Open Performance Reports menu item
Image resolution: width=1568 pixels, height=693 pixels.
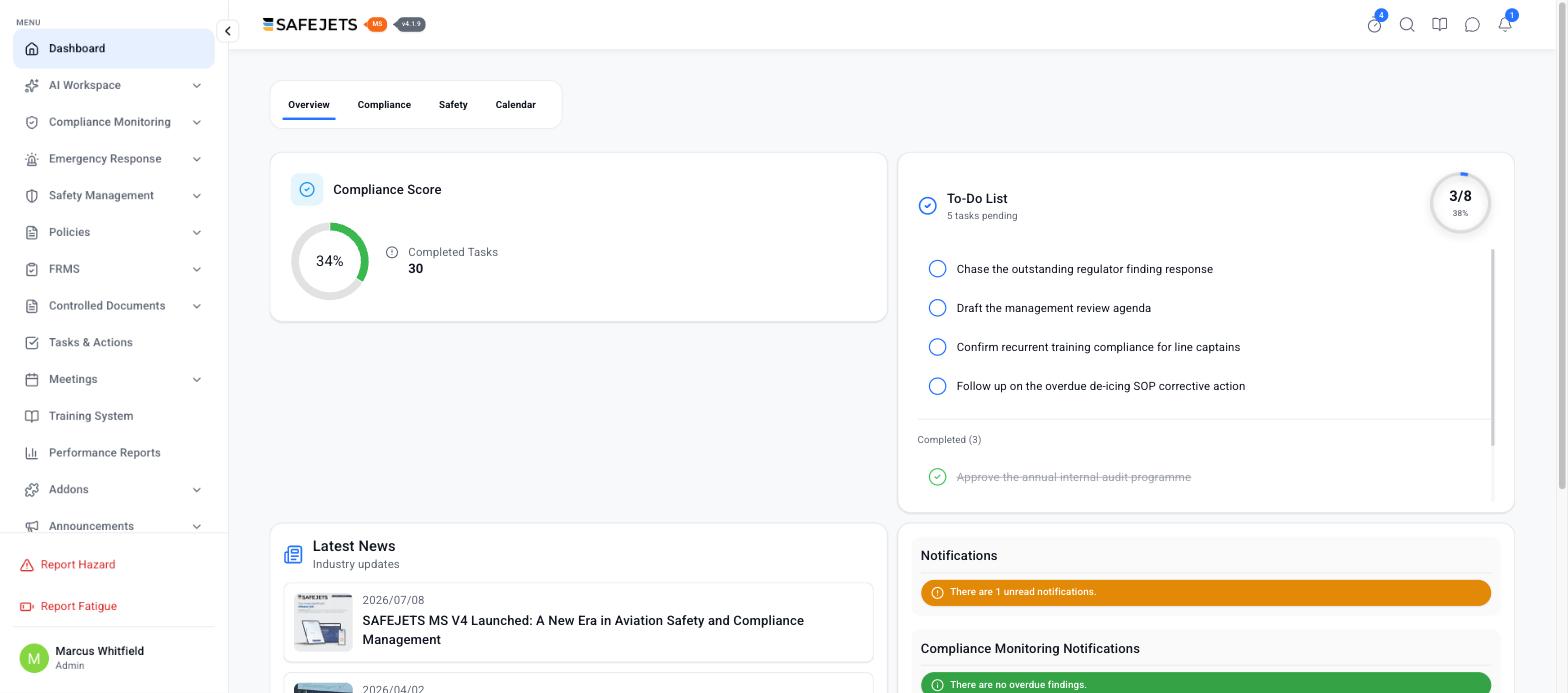coord(114,453)
